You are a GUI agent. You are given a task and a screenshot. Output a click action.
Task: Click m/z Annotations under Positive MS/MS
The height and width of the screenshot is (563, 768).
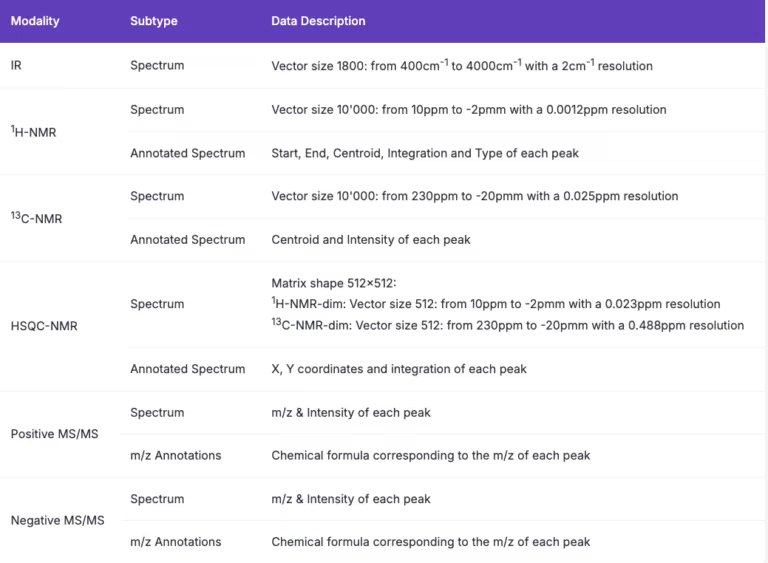click(x=175, y=455)
